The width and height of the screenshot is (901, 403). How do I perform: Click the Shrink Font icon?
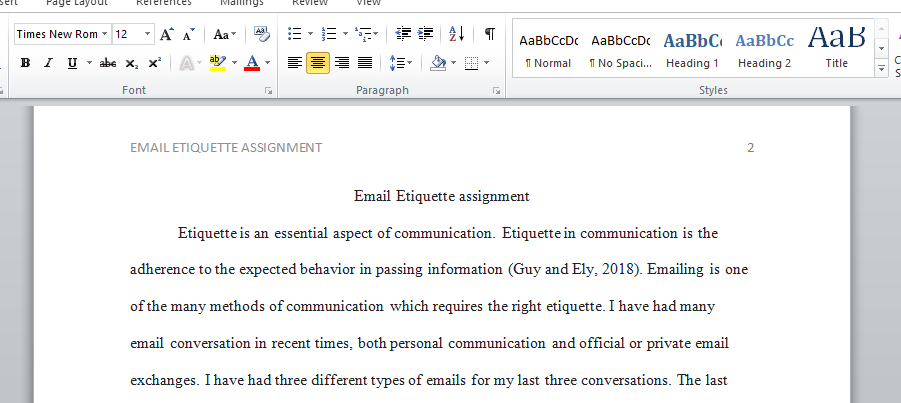188,34
